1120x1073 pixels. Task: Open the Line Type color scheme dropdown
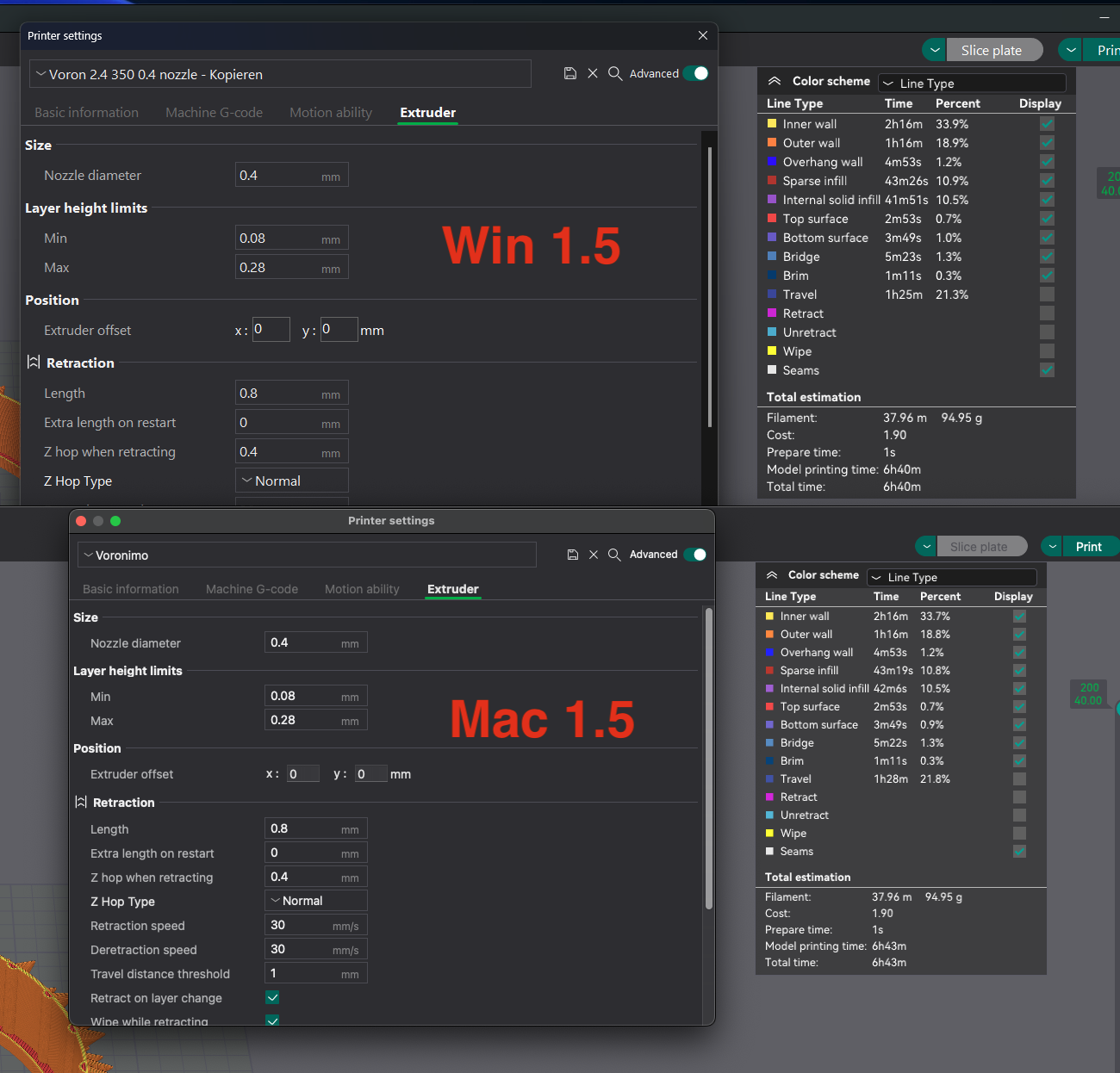972,83
